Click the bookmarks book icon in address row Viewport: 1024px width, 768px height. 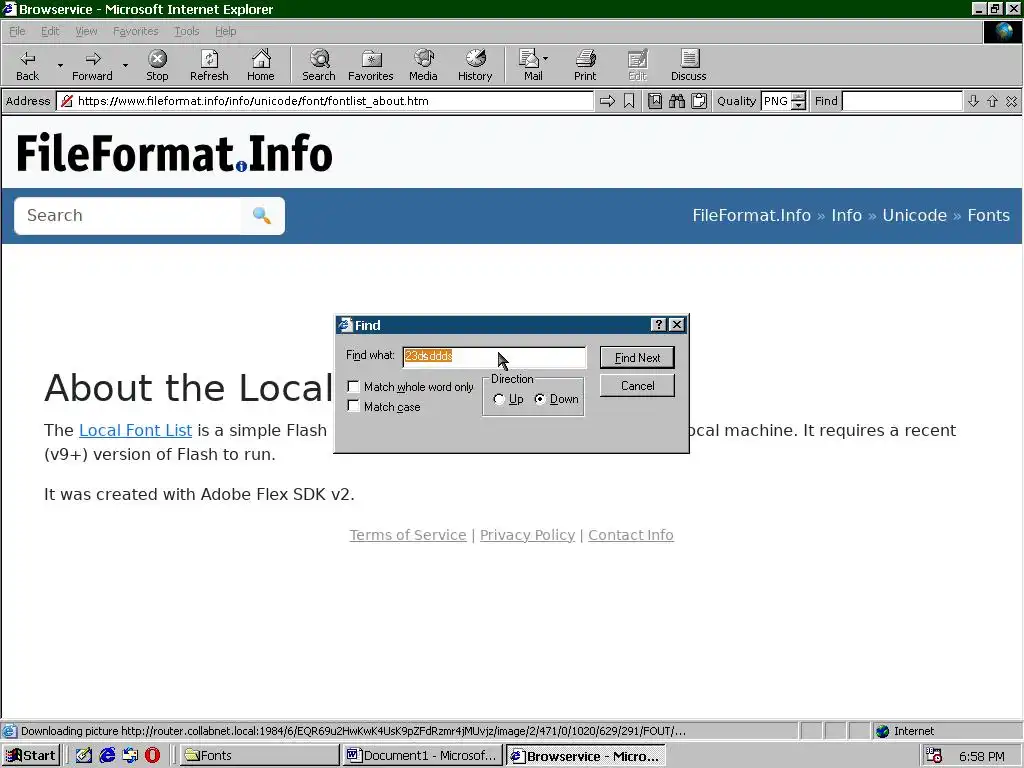point(655,101)
